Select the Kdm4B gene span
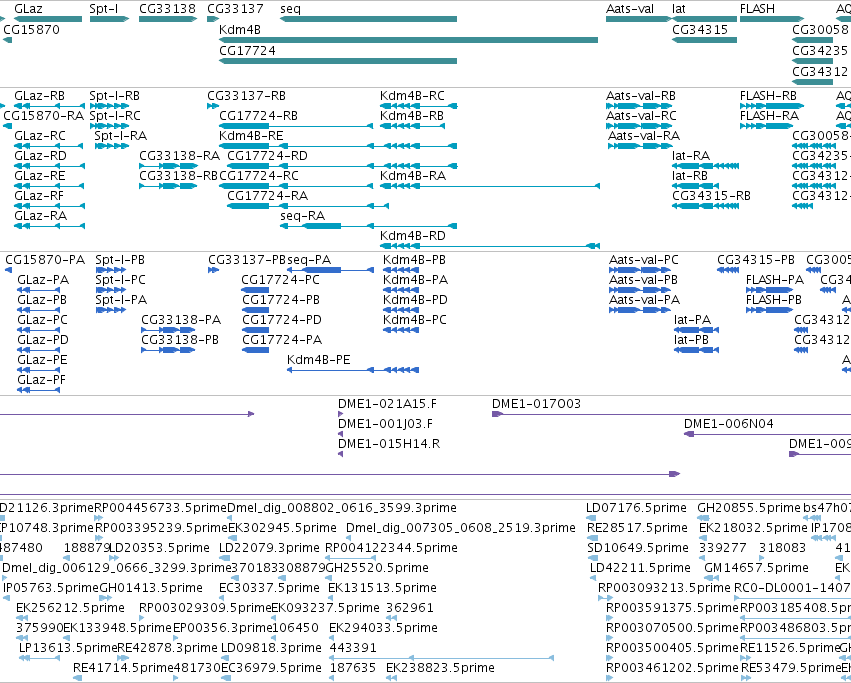851x683 pixels. pyautogui.click(x=409, y=40)
